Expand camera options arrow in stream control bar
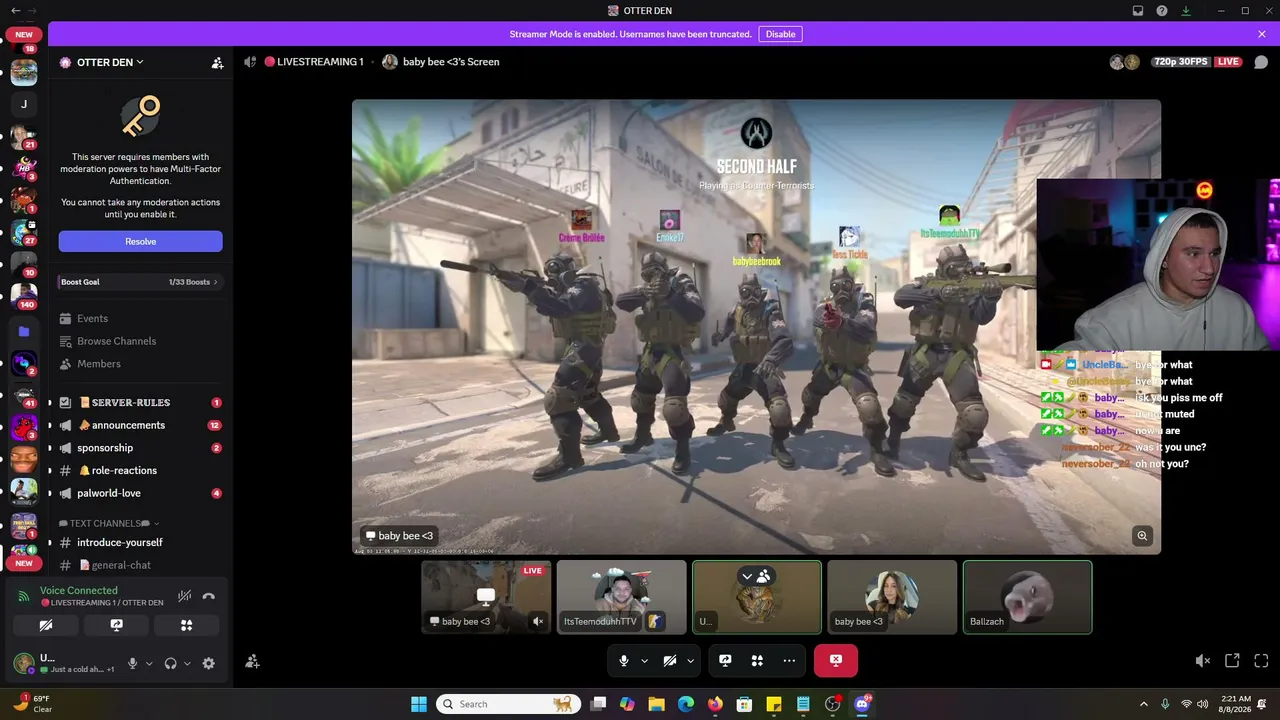This screenshot has height=720, width=1280. pyautogui.click(x=690, y=661)
